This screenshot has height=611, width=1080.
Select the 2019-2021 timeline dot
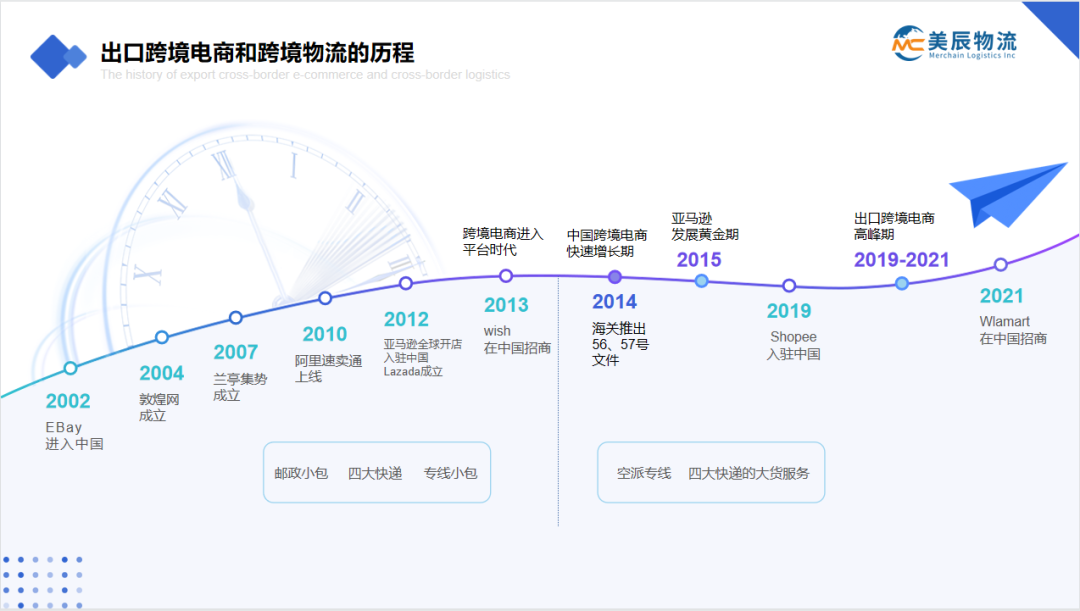(902, 283)
